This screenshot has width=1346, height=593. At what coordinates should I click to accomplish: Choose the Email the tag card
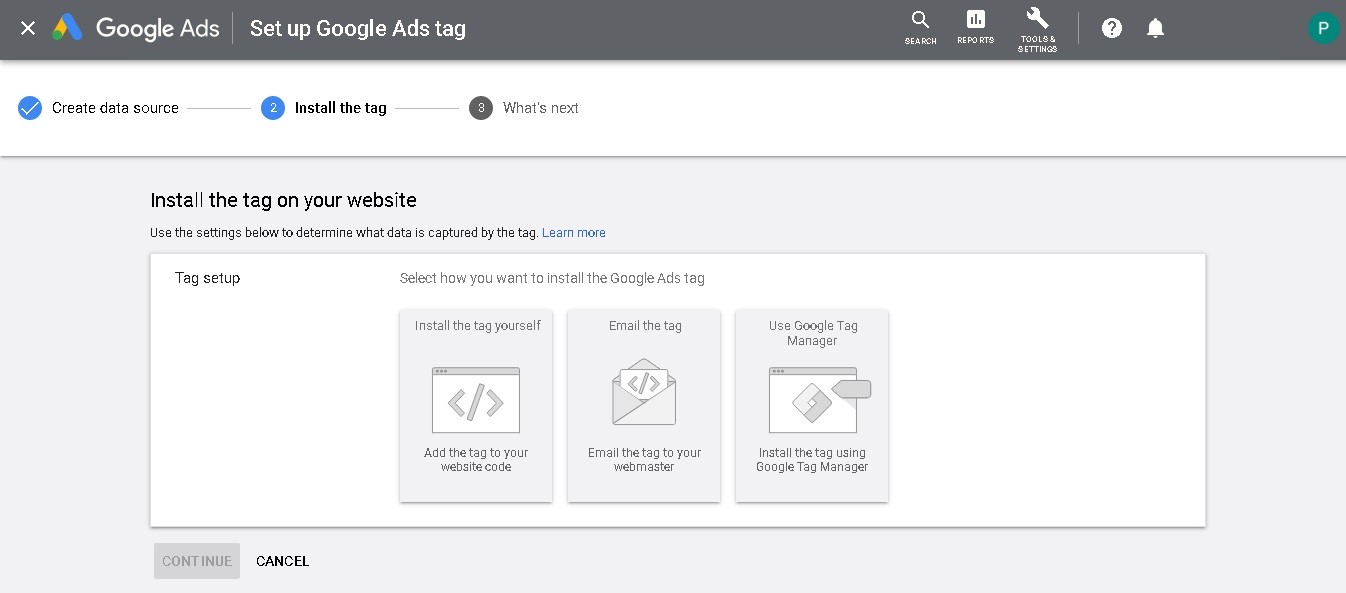coord(644,405)
